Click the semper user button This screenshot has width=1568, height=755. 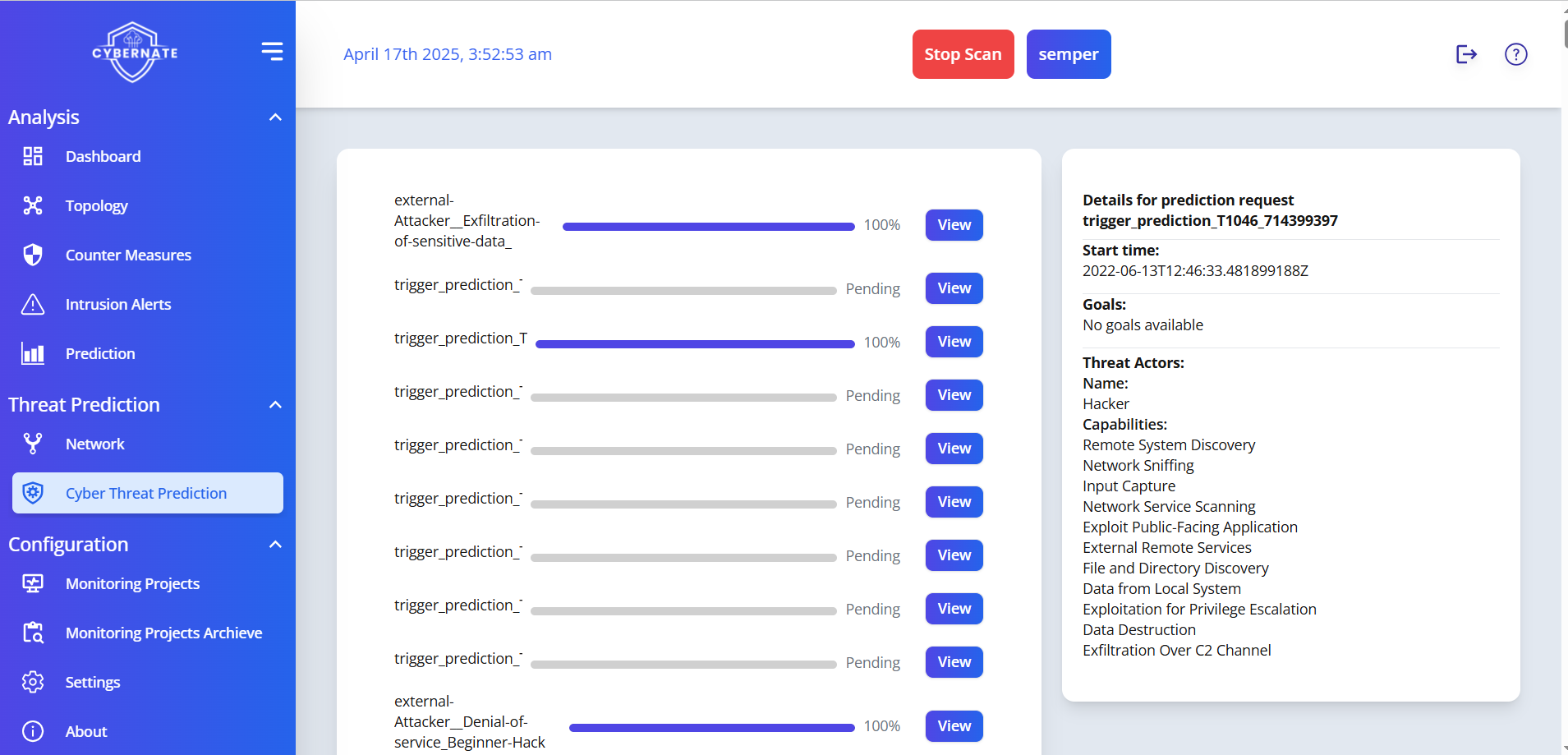point(1069,54)
